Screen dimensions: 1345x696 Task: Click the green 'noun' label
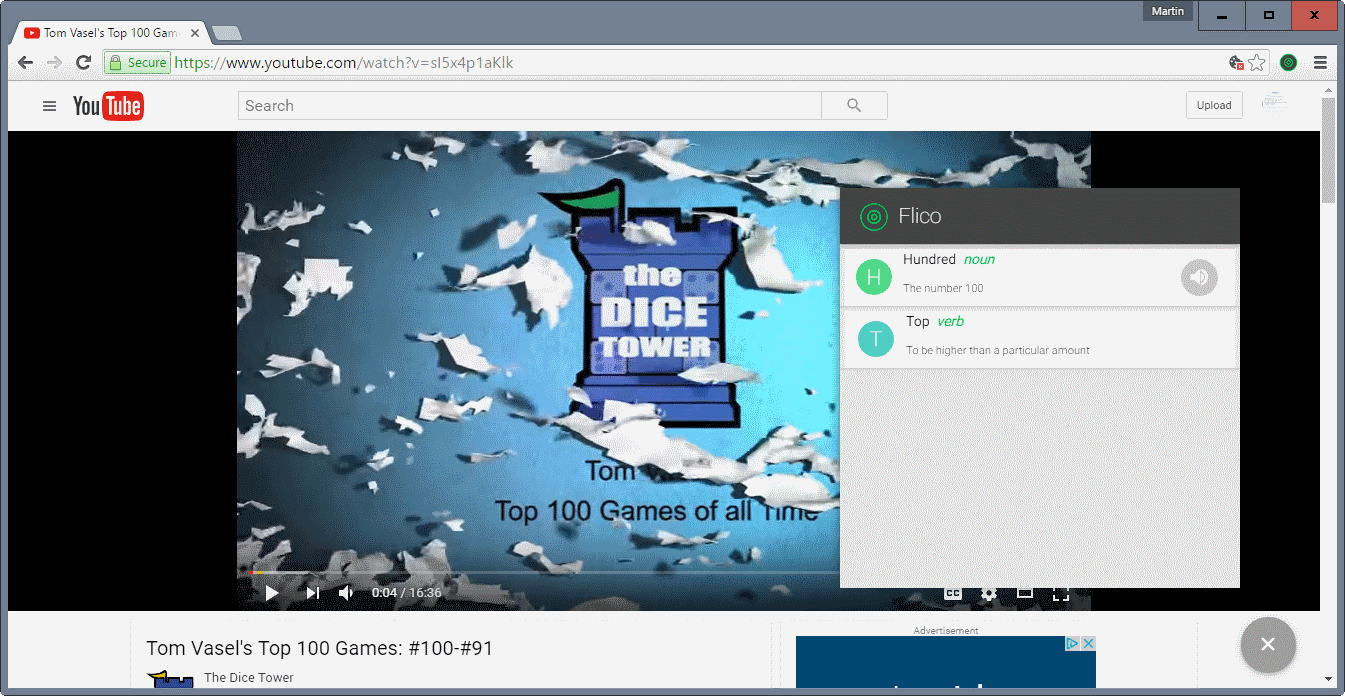[x=979, y=259]
